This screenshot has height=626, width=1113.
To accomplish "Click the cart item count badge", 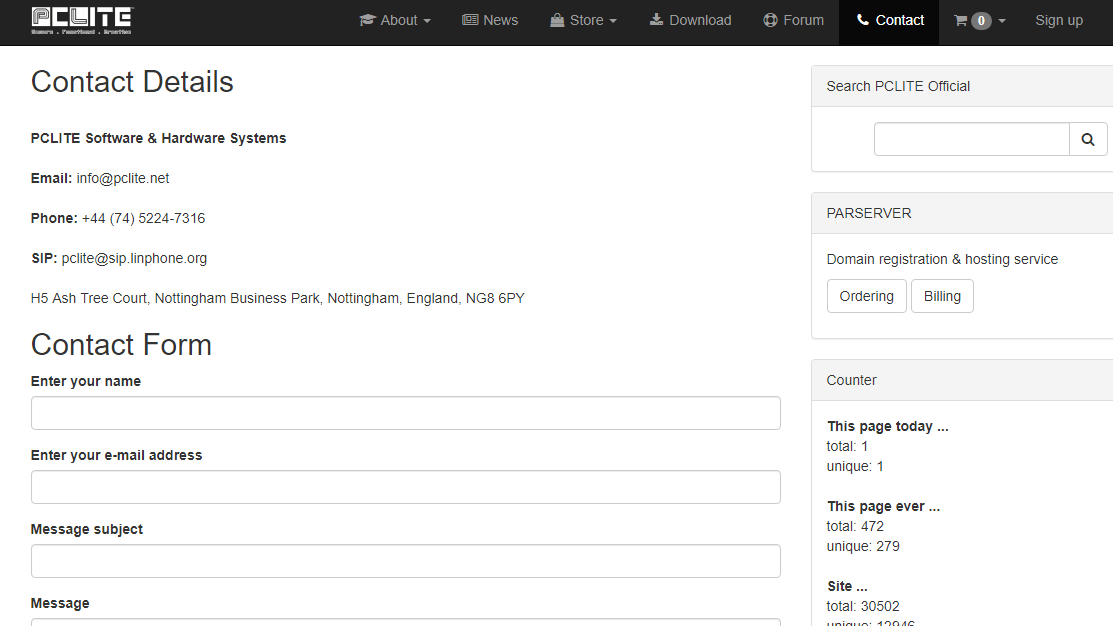I will coord(981,21).
